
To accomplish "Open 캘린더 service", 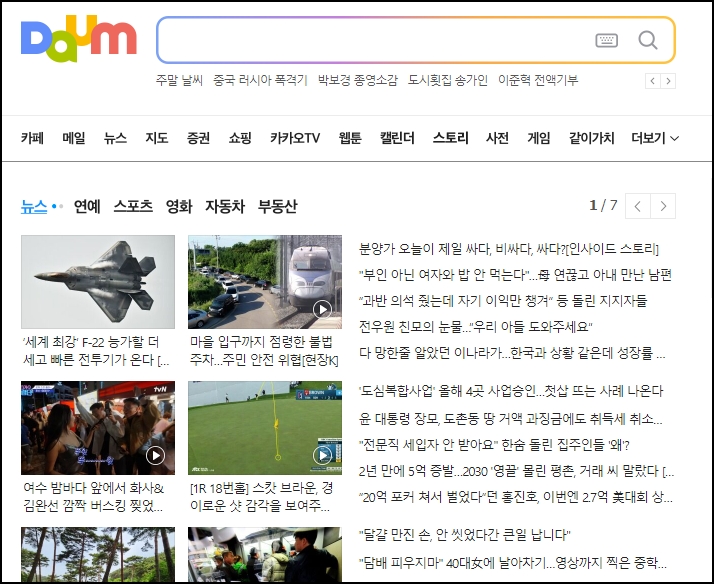I will (397, 138).
